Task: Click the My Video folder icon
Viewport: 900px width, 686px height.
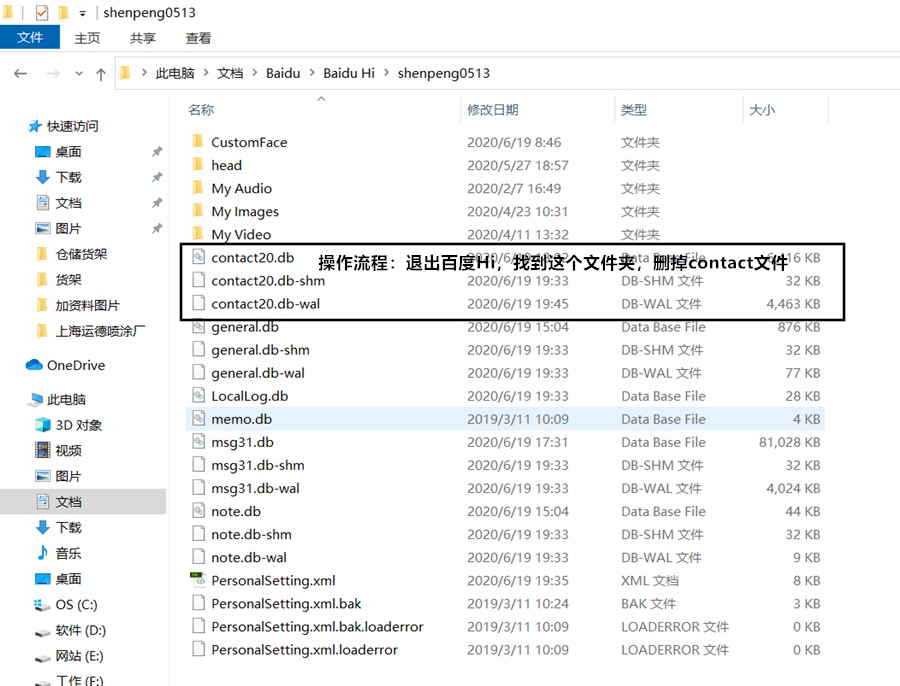Action: pos(197,234)
